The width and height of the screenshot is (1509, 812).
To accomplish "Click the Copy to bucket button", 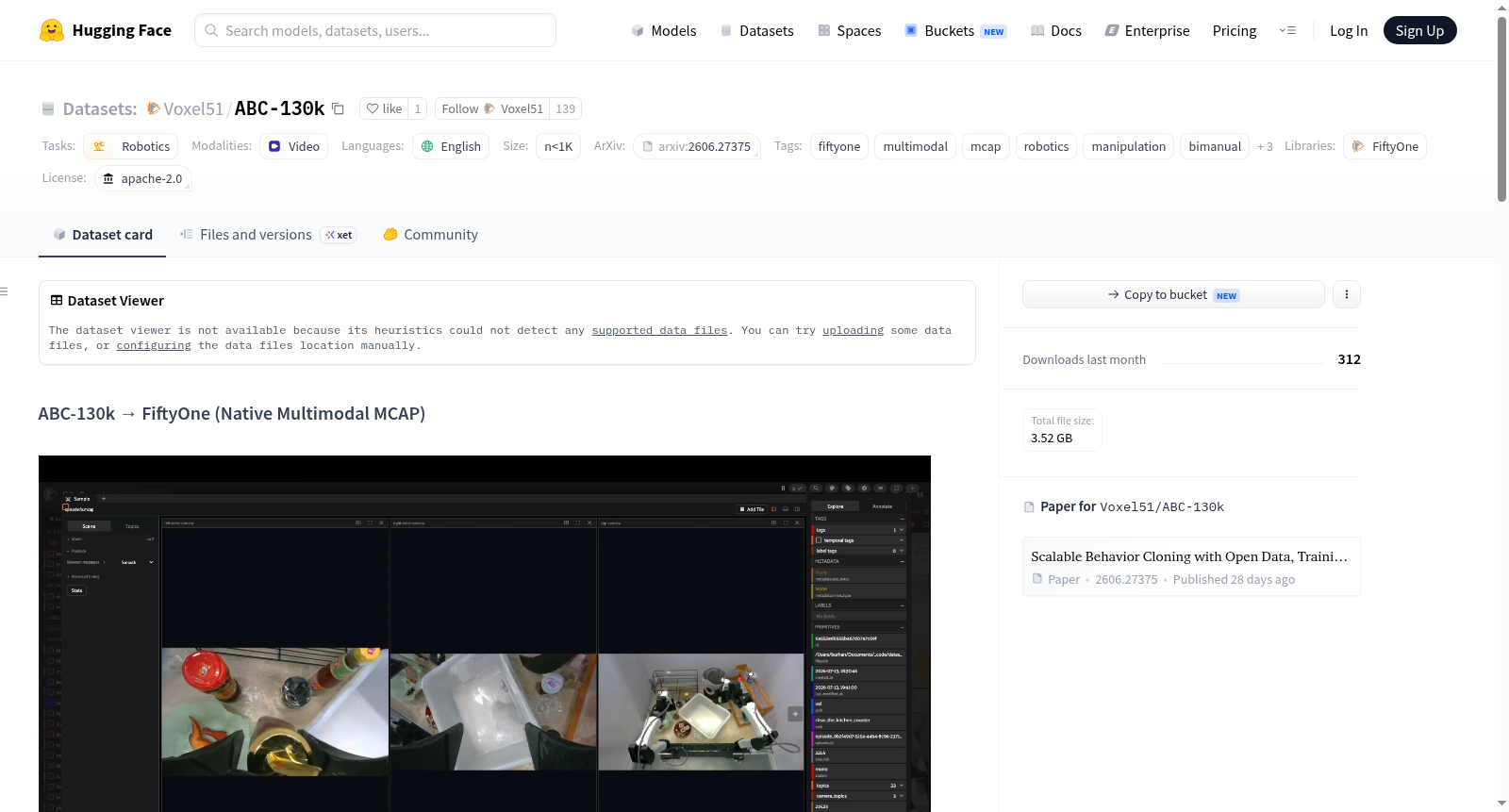I will point(1173,294).
